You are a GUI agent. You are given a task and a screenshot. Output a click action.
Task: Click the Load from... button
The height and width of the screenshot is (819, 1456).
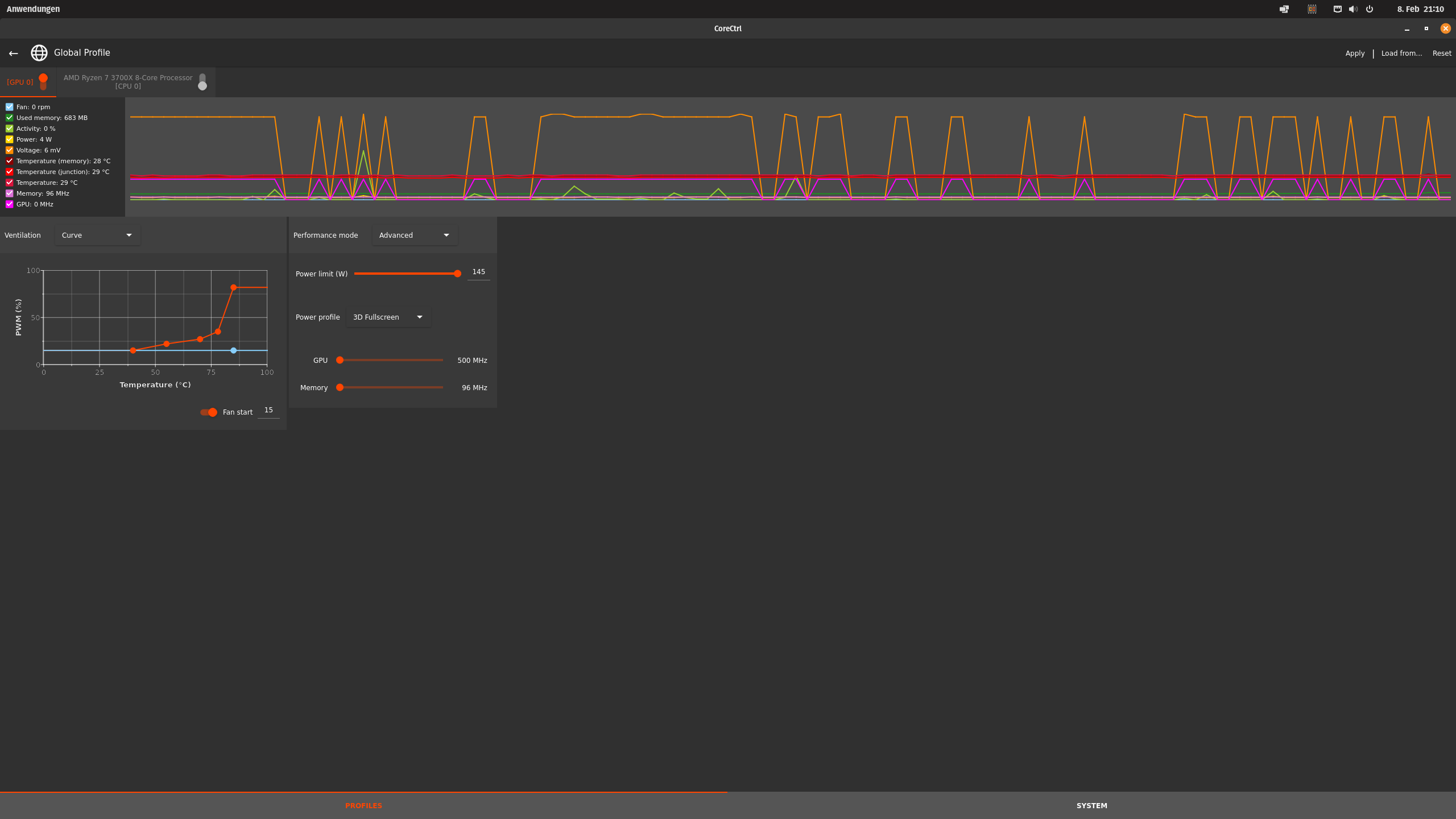tap(1401, 53)
